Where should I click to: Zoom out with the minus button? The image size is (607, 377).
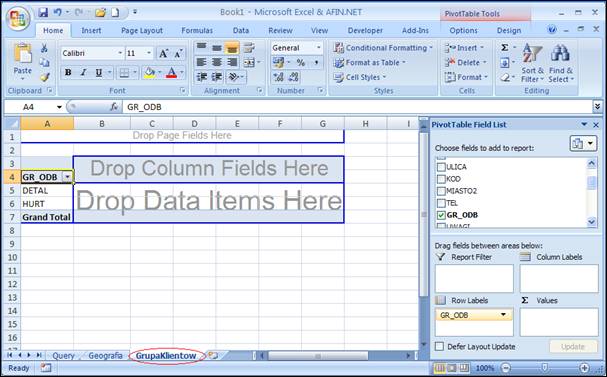click(x=505, y=368)
